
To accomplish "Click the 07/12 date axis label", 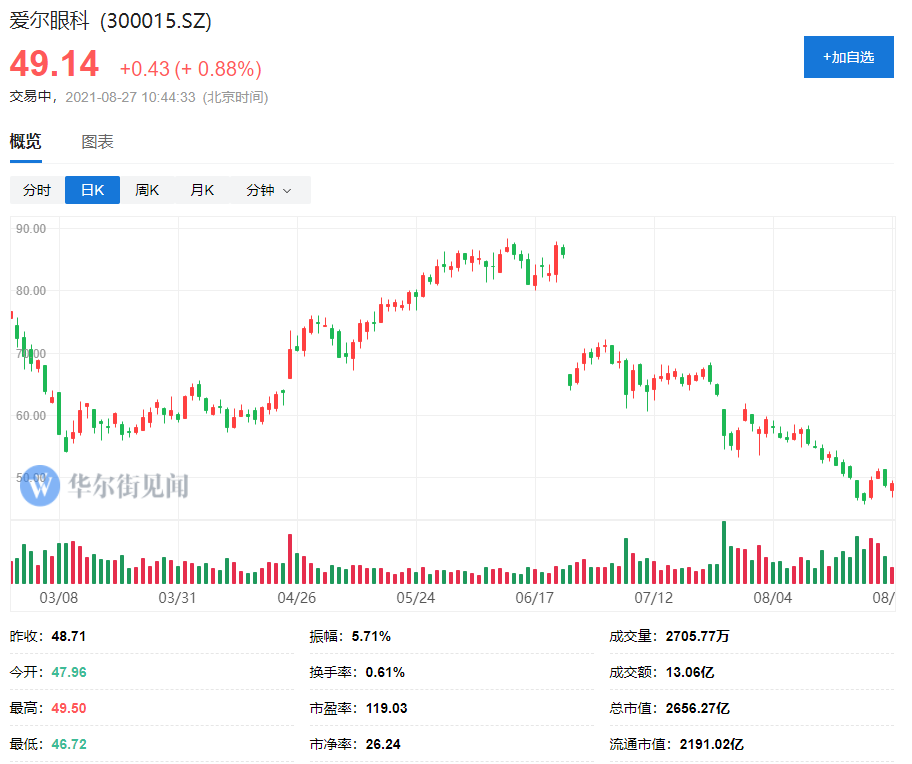I will coord(653,598).
